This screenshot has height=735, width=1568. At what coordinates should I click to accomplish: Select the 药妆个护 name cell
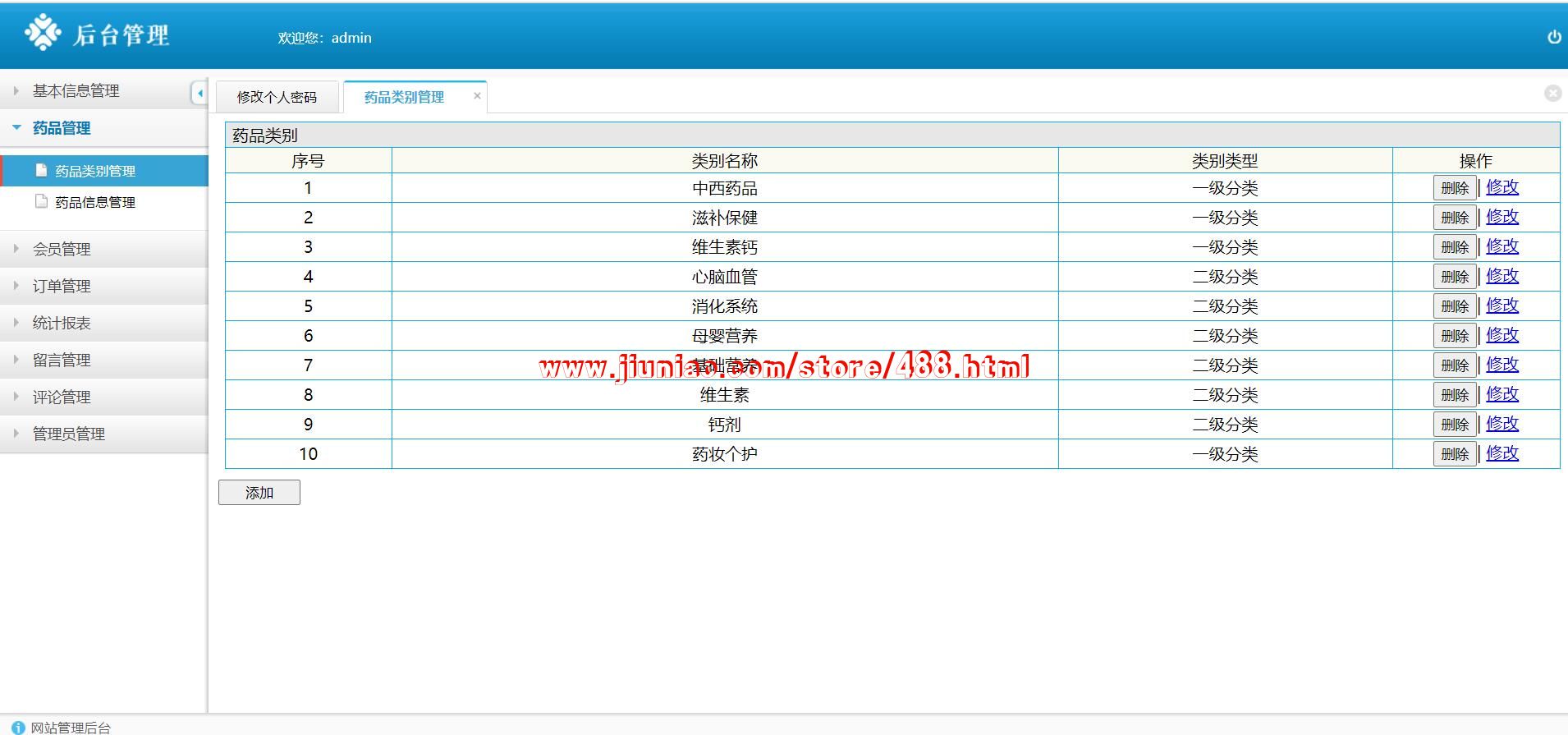[x=725, y=454]
